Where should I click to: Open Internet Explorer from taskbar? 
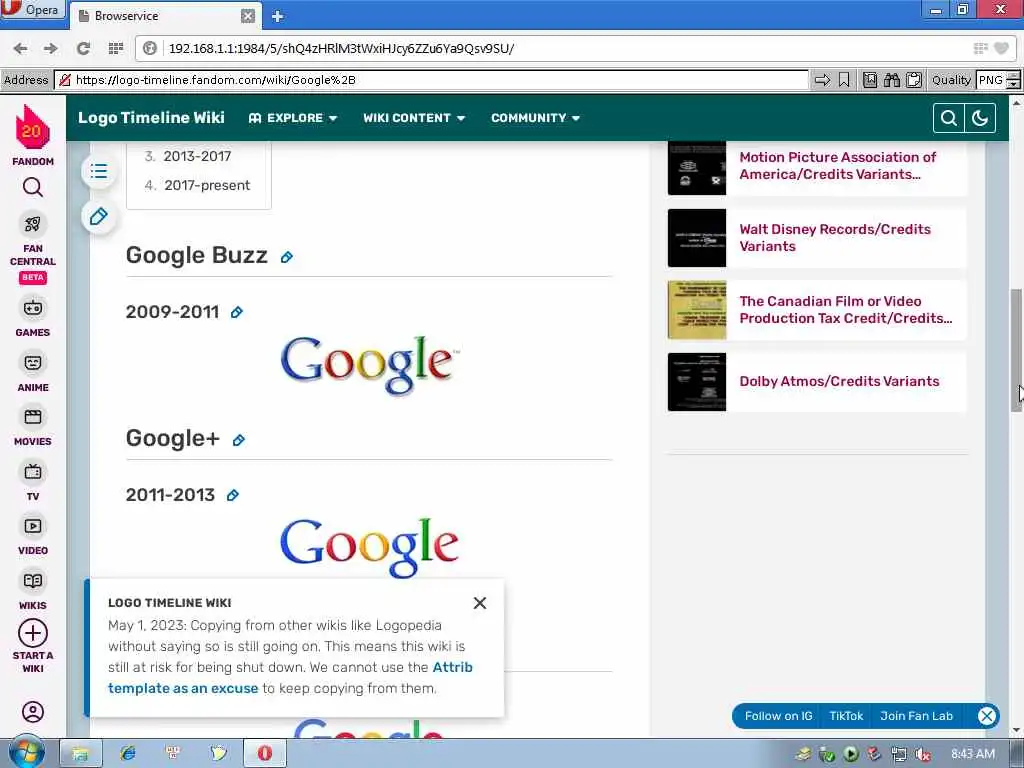coord(128,753)
